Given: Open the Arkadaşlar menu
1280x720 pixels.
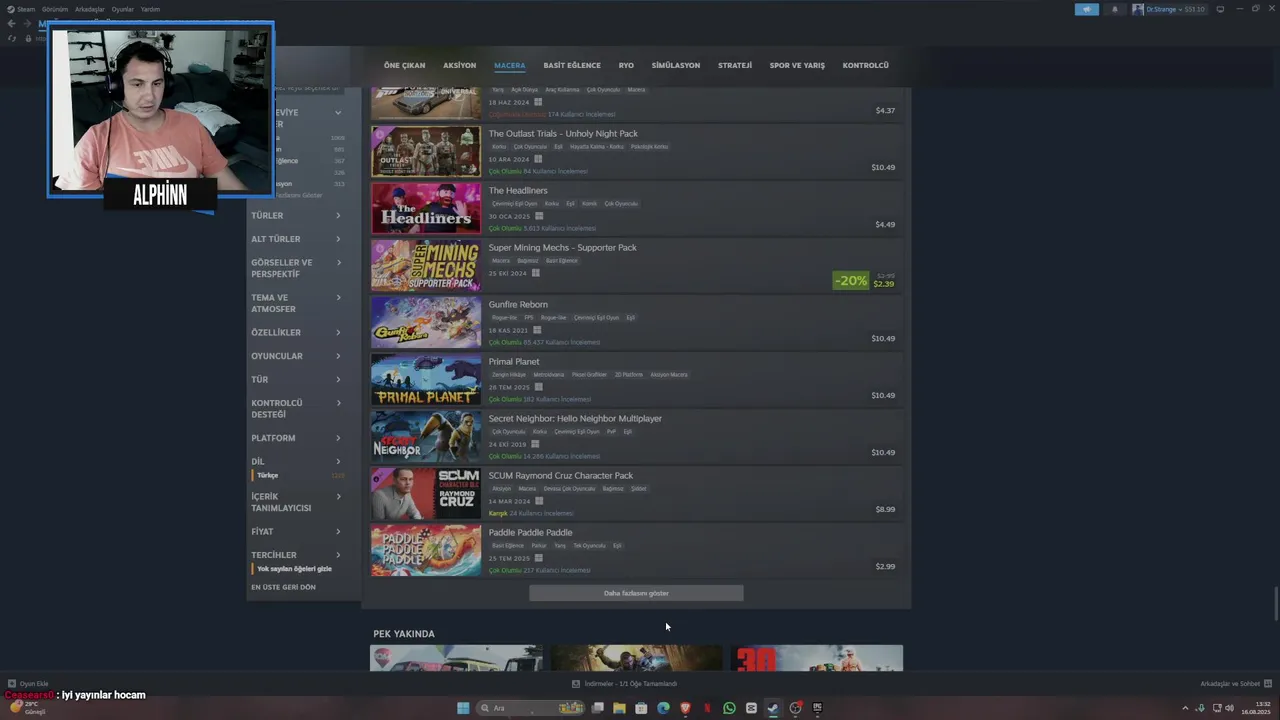Looking at the screenshot, I should pyautogui.click(x=90, y=9).
